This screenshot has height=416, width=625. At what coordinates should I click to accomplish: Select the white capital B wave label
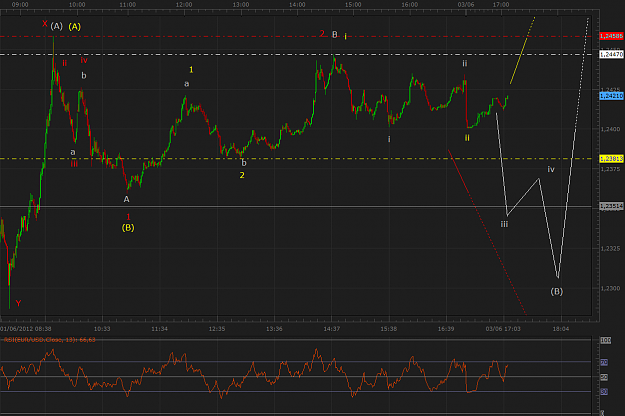pyautogui.click(x=335, y=35)
